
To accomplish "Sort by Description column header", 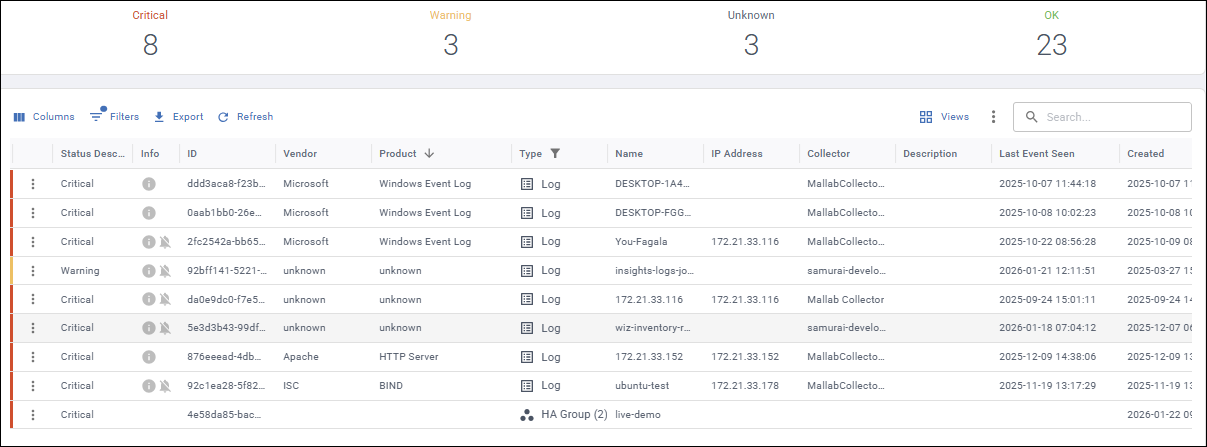I will pyautogui.click(x=930, y=154).
